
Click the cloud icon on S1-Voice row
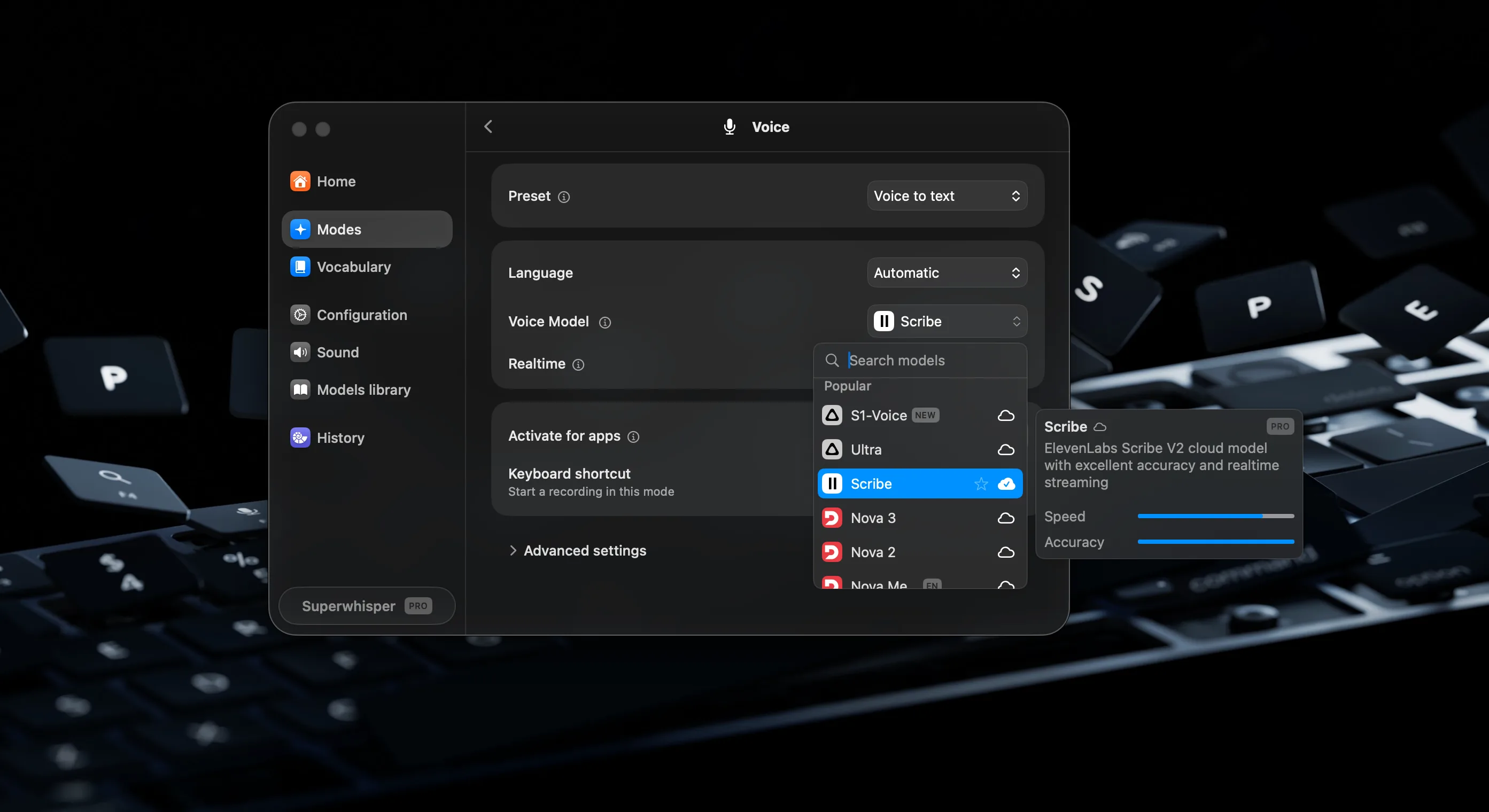(1006, 416)
